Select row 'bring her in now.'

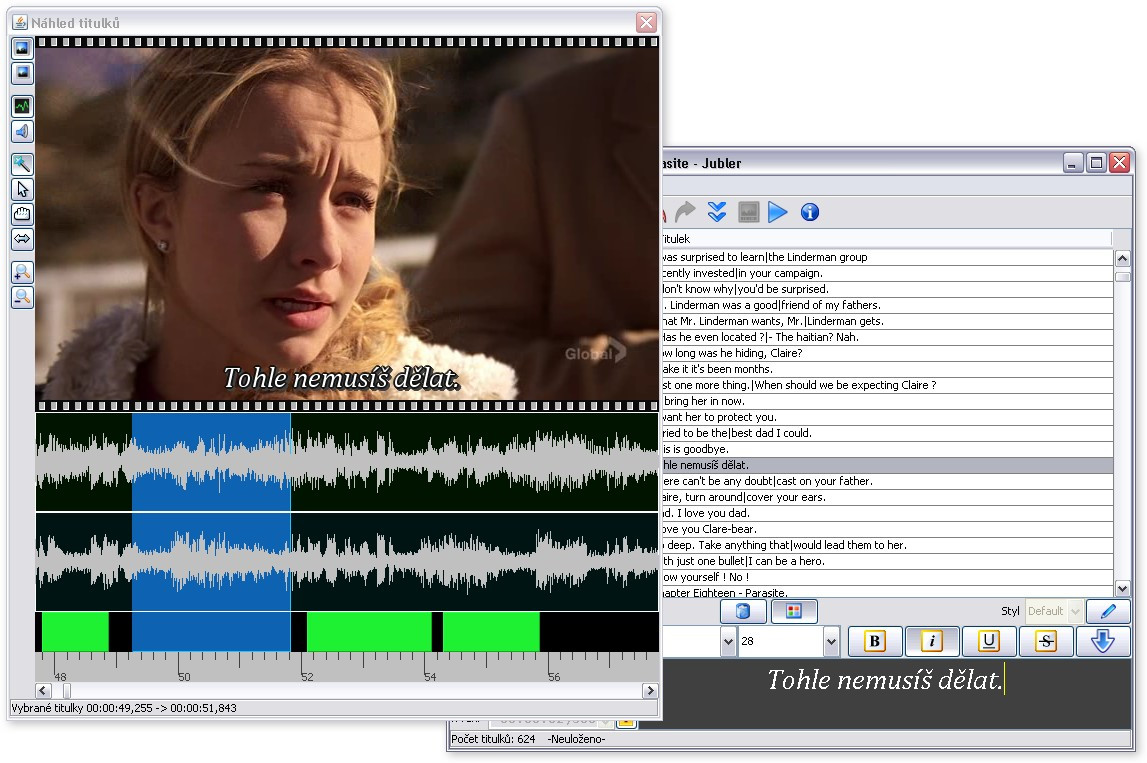point(887,401)
